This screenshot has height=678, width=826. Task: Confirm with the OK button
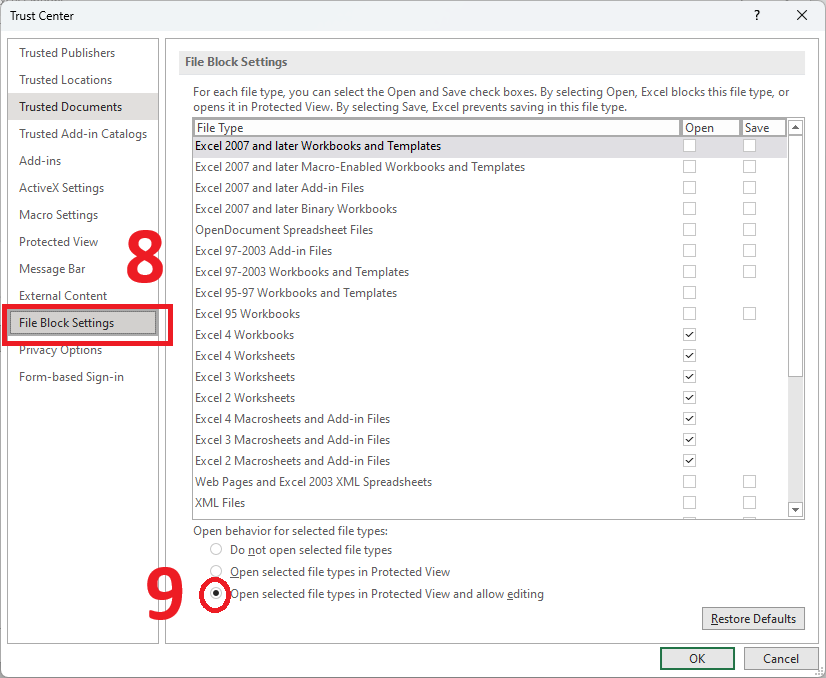coord(697,658)
